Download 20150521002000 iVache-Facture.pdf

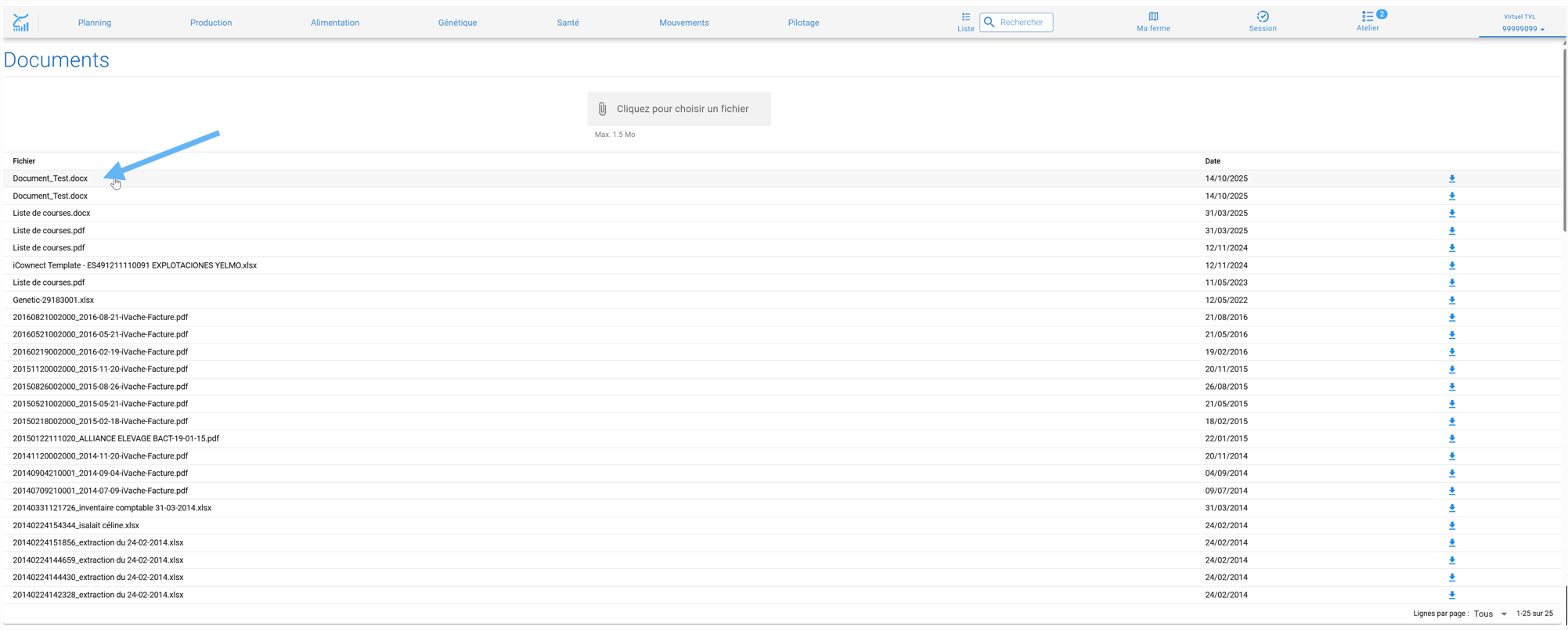tap(1451, 404)
